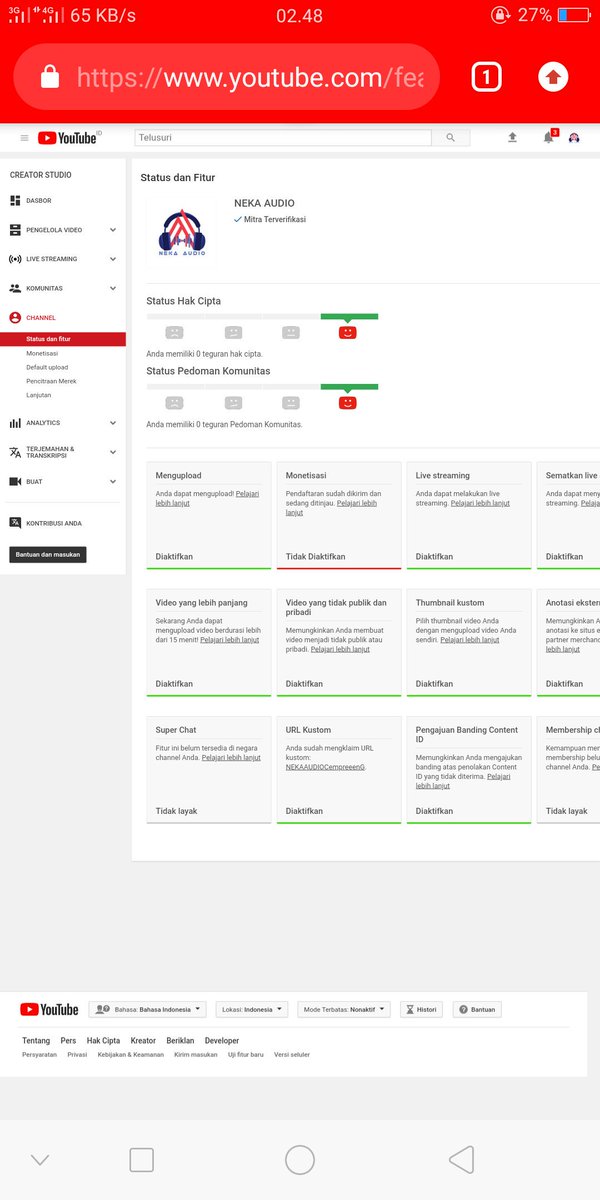Expand Pengelola Video section
This screenshot has width=600, height=1200.
pos(113,230)
